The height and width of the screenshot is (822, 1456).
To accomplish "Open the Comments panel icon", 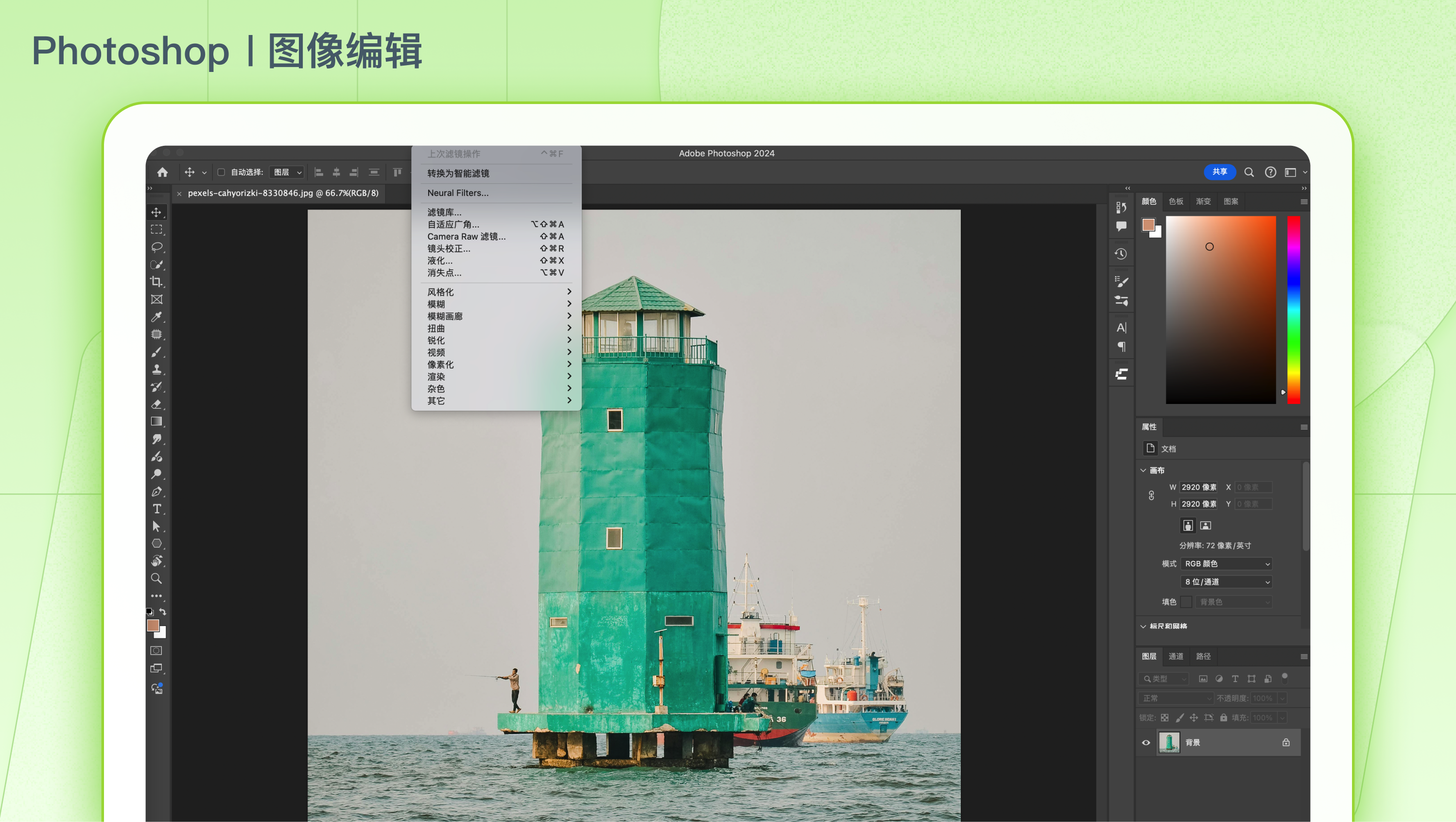I will tap(1121, 226).
